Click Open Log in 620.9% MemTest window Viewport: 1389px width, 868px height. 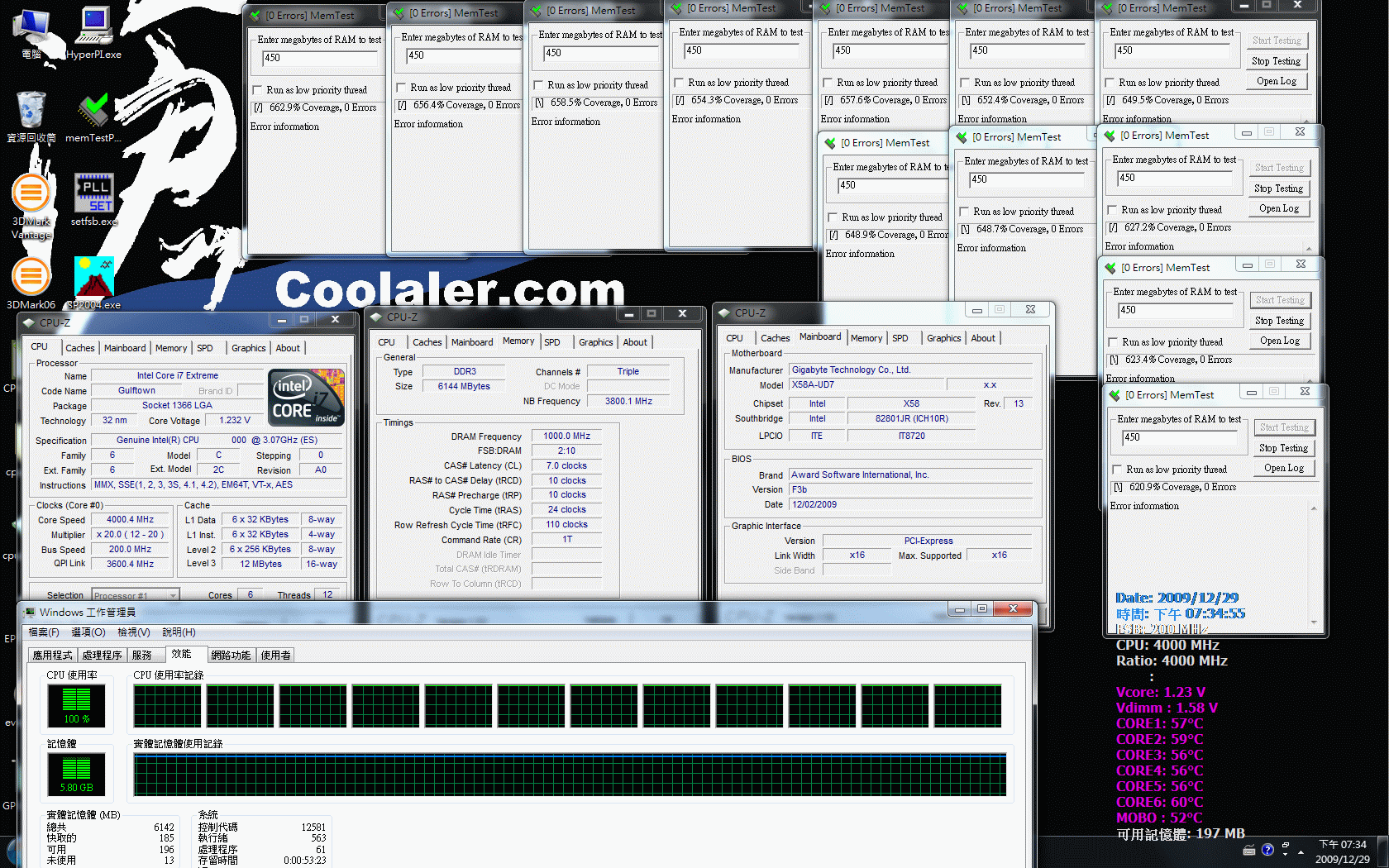1284,468
